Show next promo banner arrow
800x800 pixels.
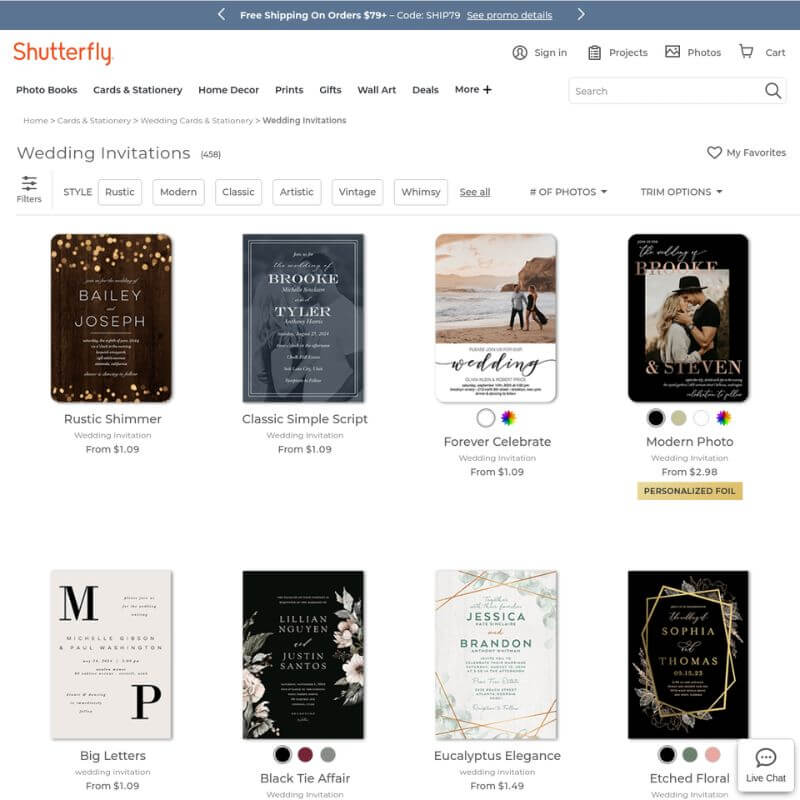tap(581, 14)
